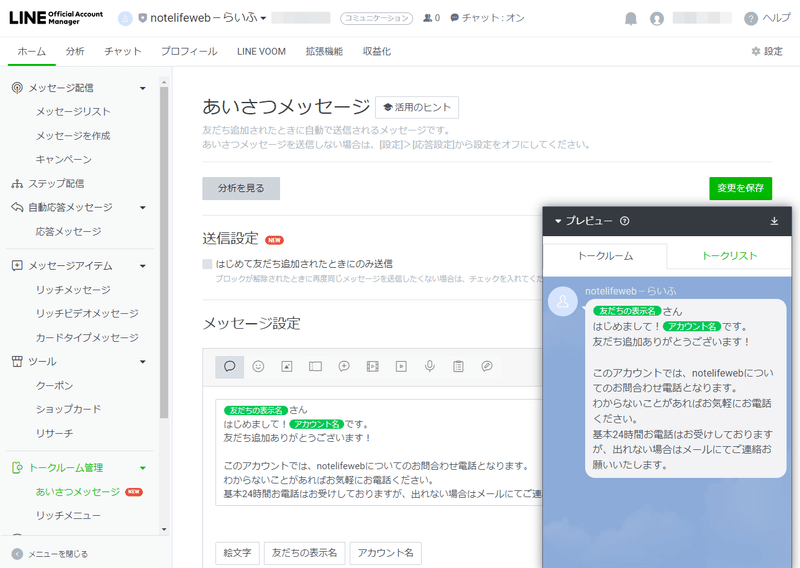Open メッセージを作成 in sidebar

click(x=73, y=136)
